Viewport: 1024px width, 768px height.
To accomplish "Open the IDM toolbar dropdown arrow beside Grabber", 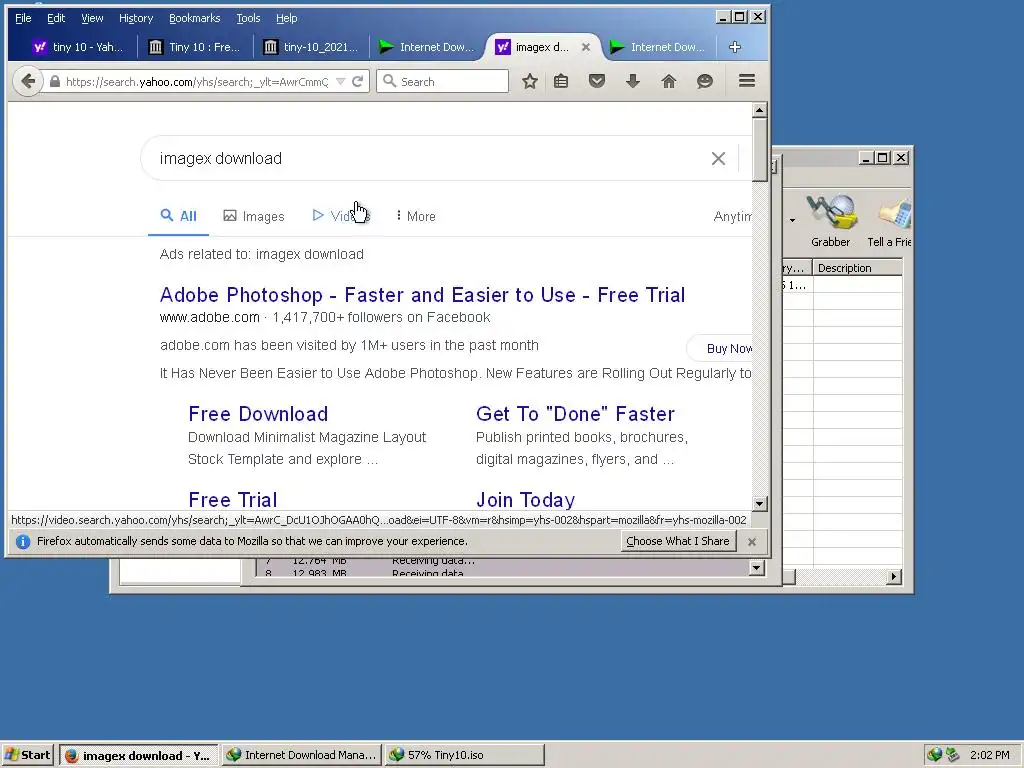I will (x=792, y=220).
